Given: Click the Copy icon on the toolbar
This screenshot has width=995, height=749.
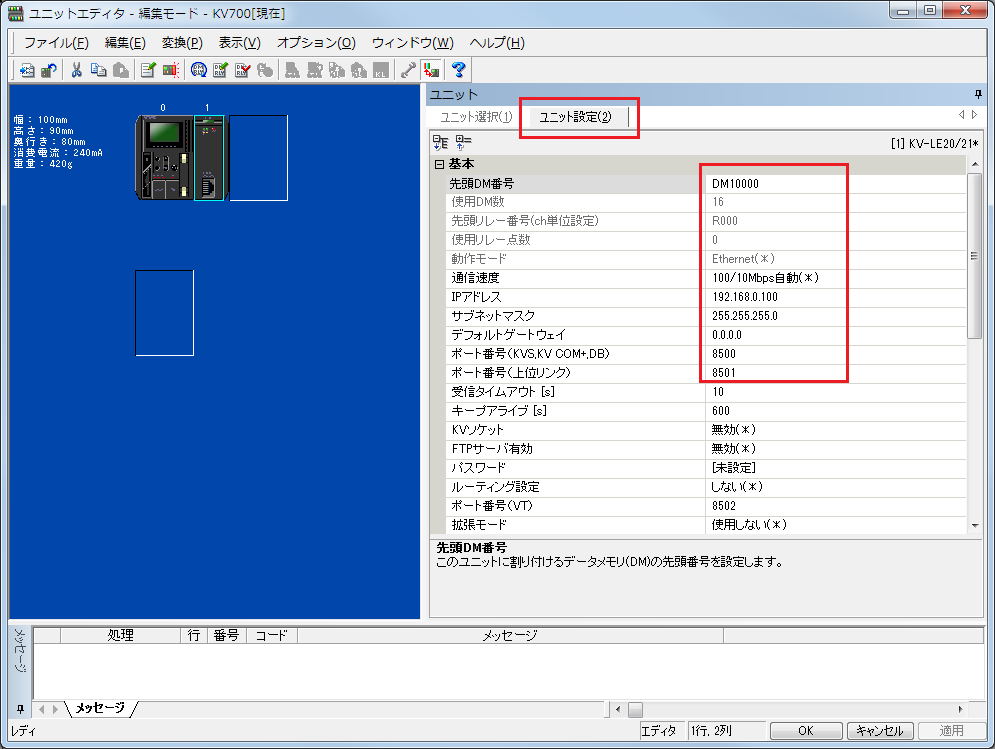Looking at the screenshot, I should pyautogui.click(x=101, y=70).
